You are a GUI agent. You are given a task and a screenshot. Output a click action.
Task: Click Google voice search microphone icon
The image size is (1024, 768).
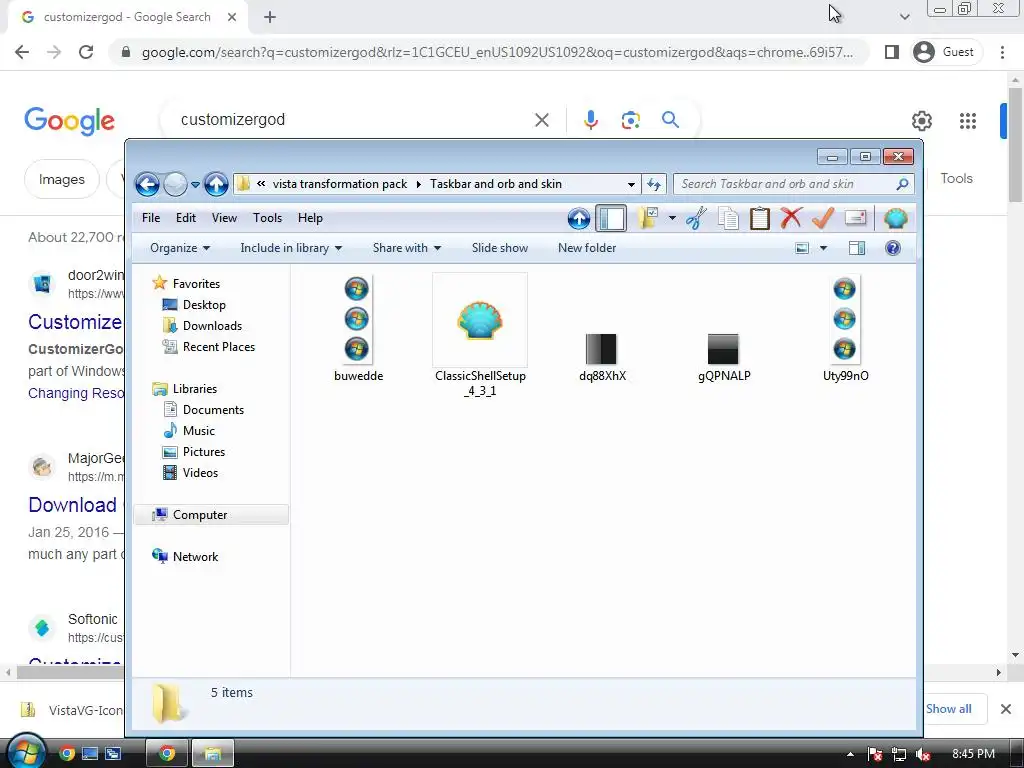tap(590, 120)
